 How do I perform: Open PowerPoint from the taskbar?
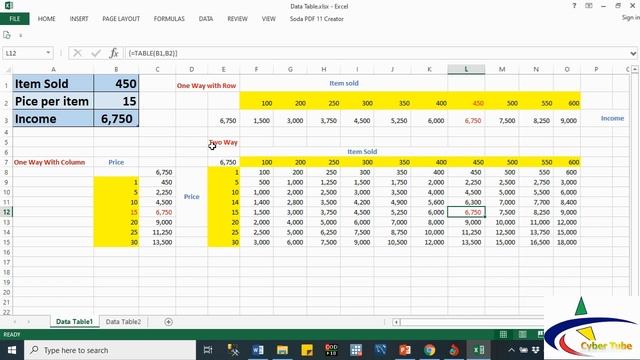[x=405, y=350]
